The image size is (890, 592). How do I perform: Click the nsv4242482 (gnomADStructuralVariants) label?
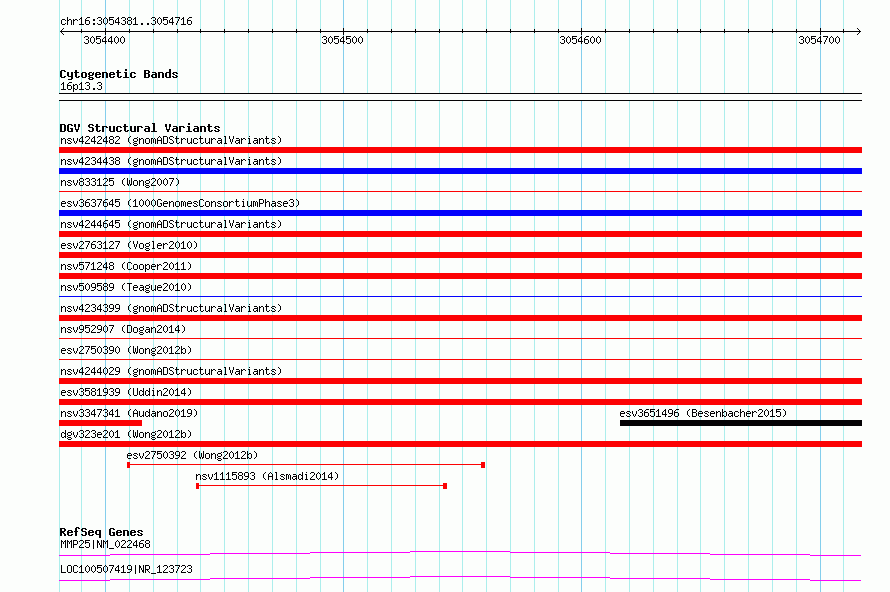click(171, 140)
